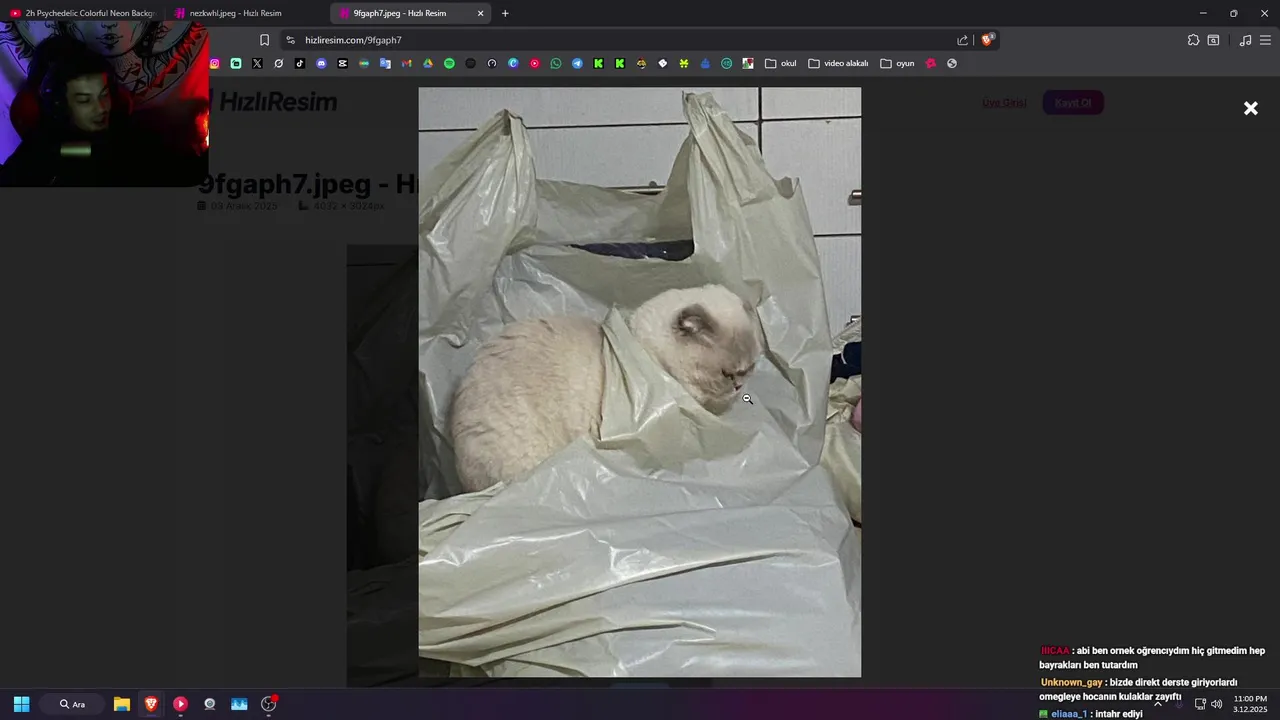Open the Telegram bookmark icon
1280x720 pixels.
click(577, 63)
